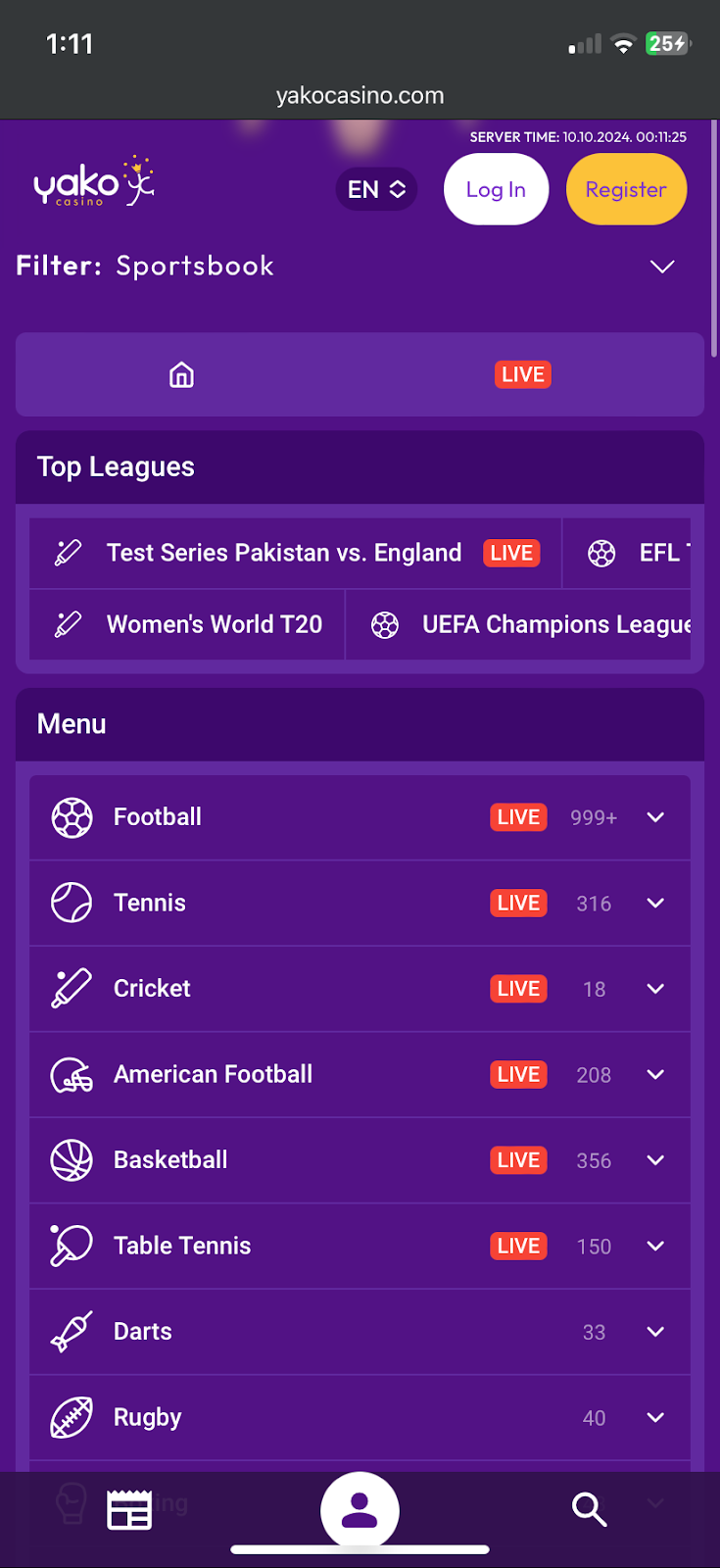Screen dimensions: 720x1568
Task: Click the American Football helmet icon
Action: [x=72, y=1075]
